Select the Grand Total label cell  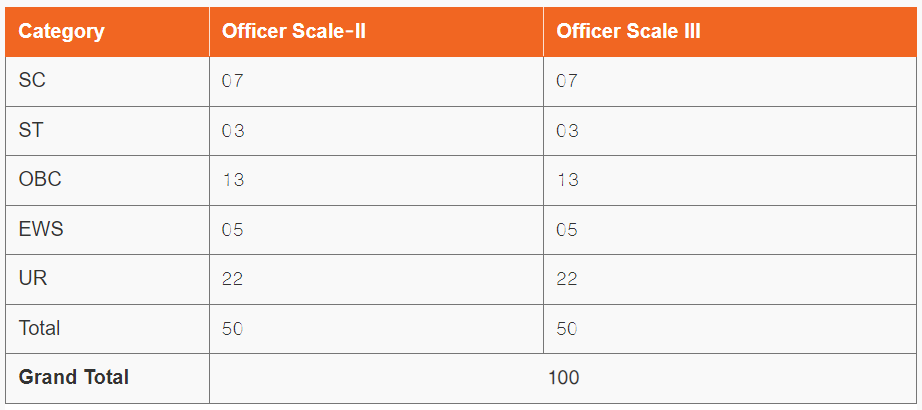point(107,378)
